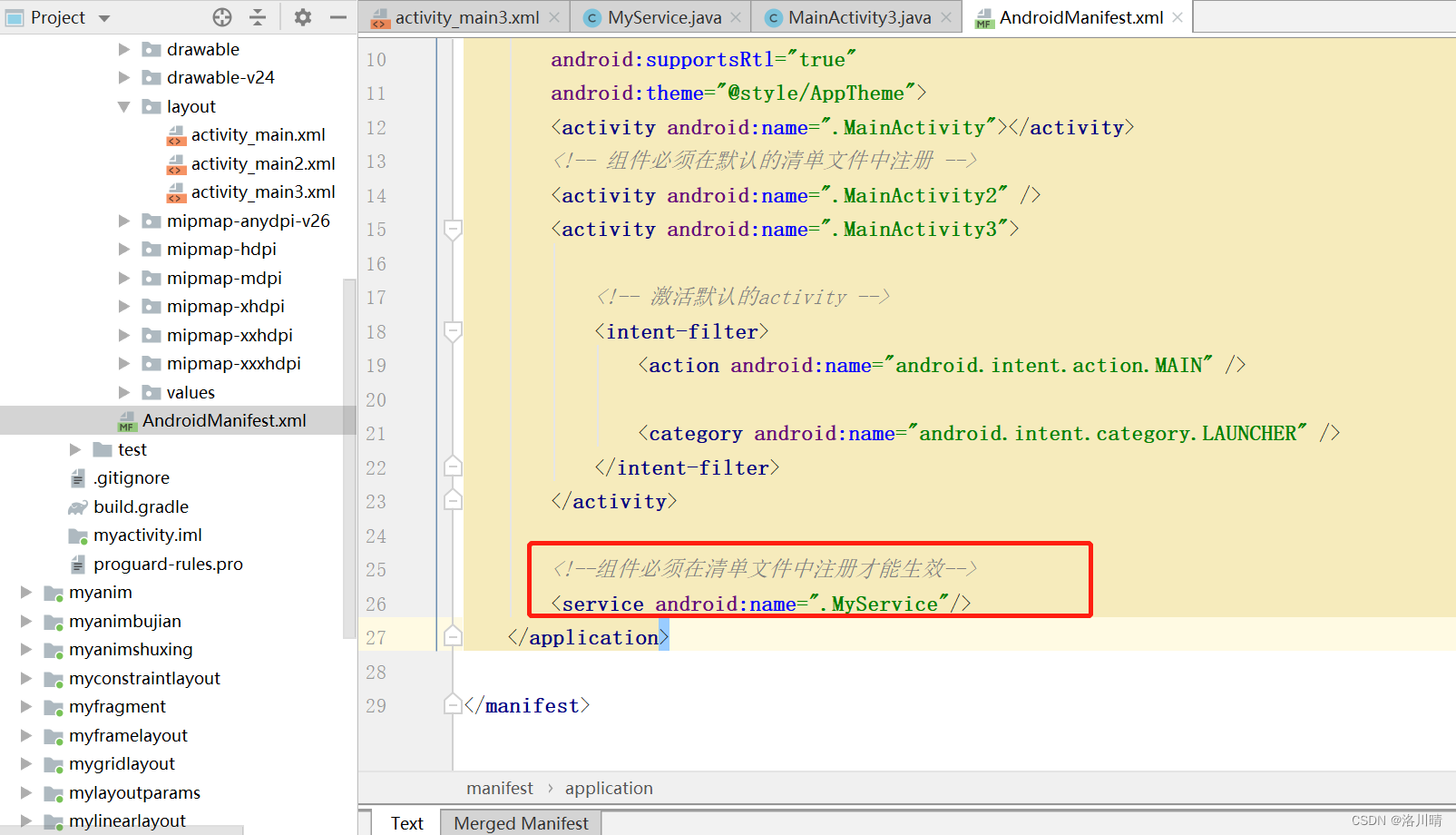Click application in the breadcrumb bar
The width and height of the screenshot is (1456, 835).
point(609,788)
